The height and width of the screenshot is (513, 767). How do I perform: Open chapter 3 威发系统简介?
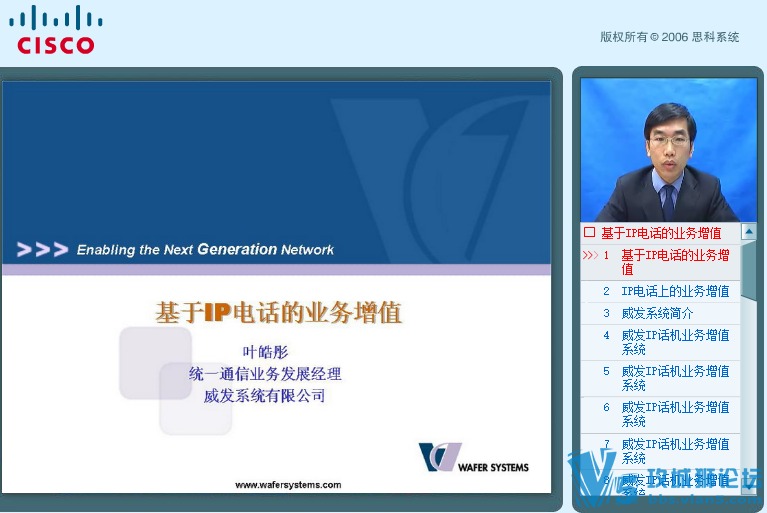pyautogui.click(x=660, y=313)
